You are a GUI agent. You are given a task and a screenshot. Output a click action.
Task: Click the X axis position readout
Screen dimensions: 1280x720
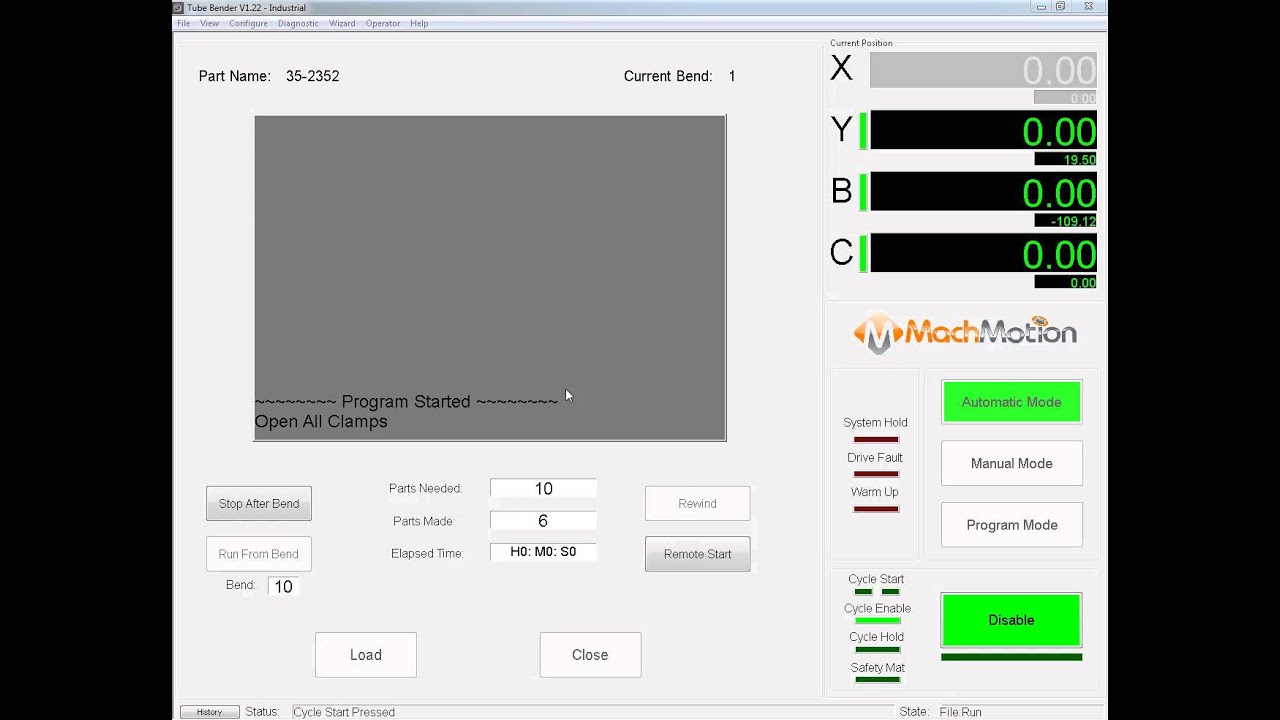click(x=983, y=70)
